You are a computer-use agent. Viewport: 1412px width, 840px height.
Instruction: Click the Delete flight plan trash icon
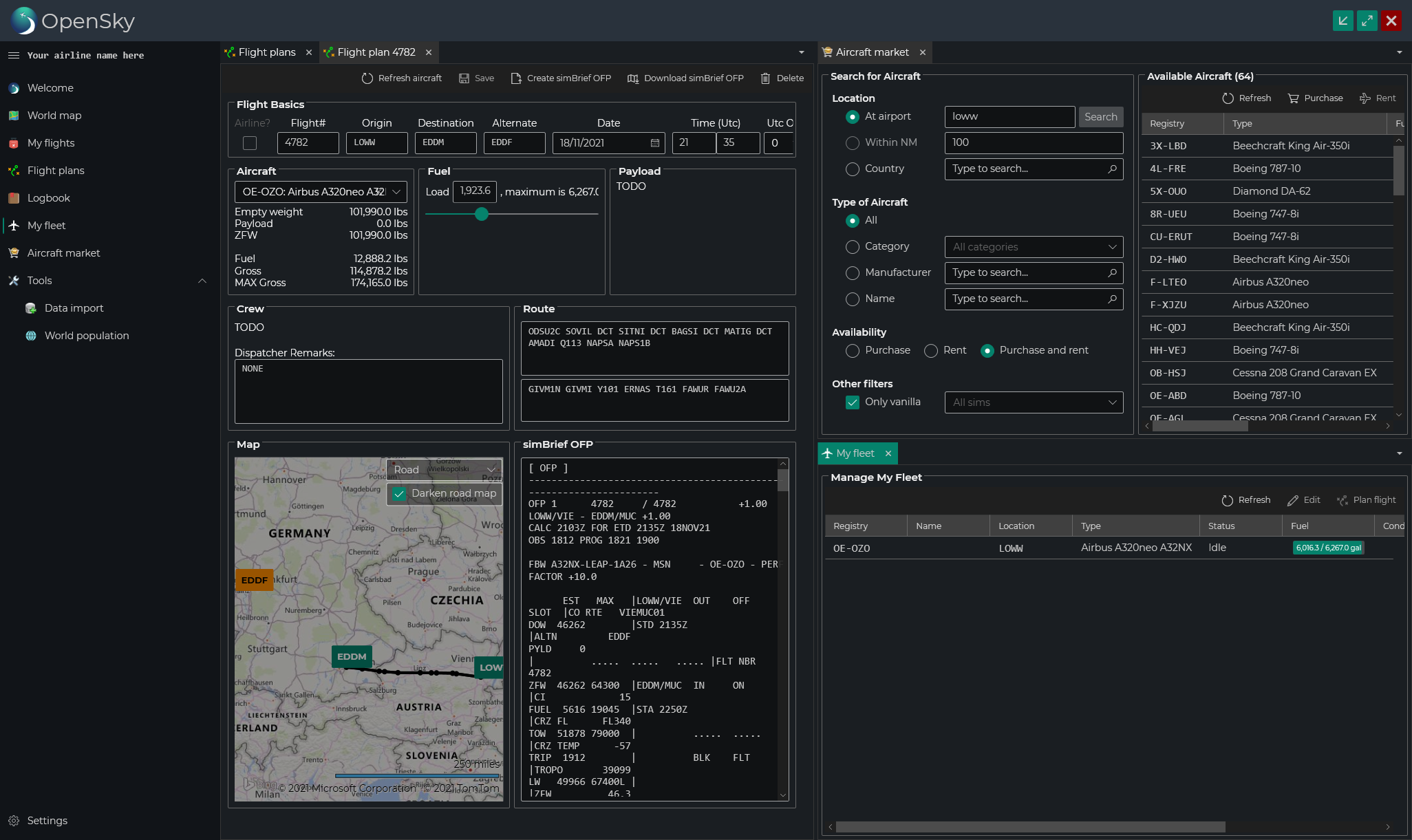point(765,78)
